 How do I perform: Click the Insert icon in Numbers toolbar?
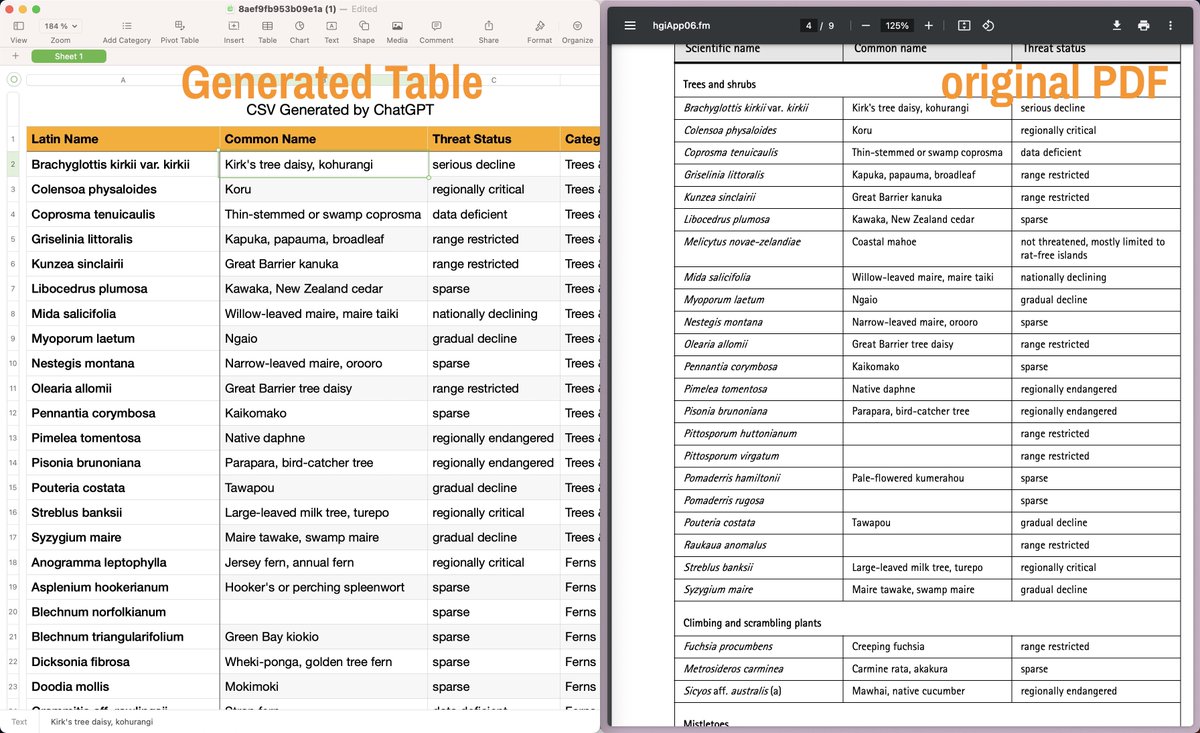[233, 26]
